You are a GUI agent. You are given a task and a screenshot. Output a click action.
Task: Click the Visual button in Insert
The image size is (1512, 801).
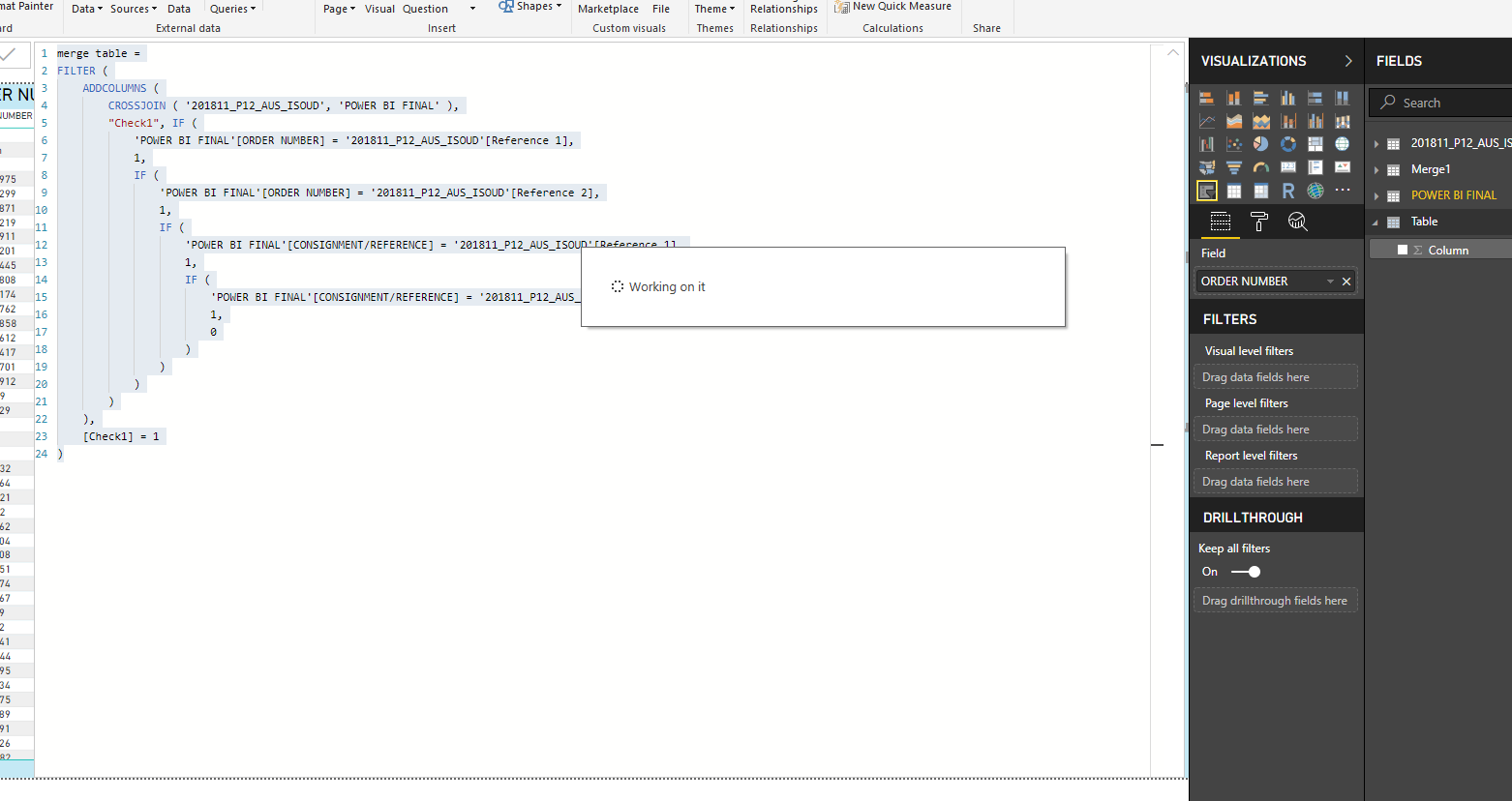pos(379,9)
